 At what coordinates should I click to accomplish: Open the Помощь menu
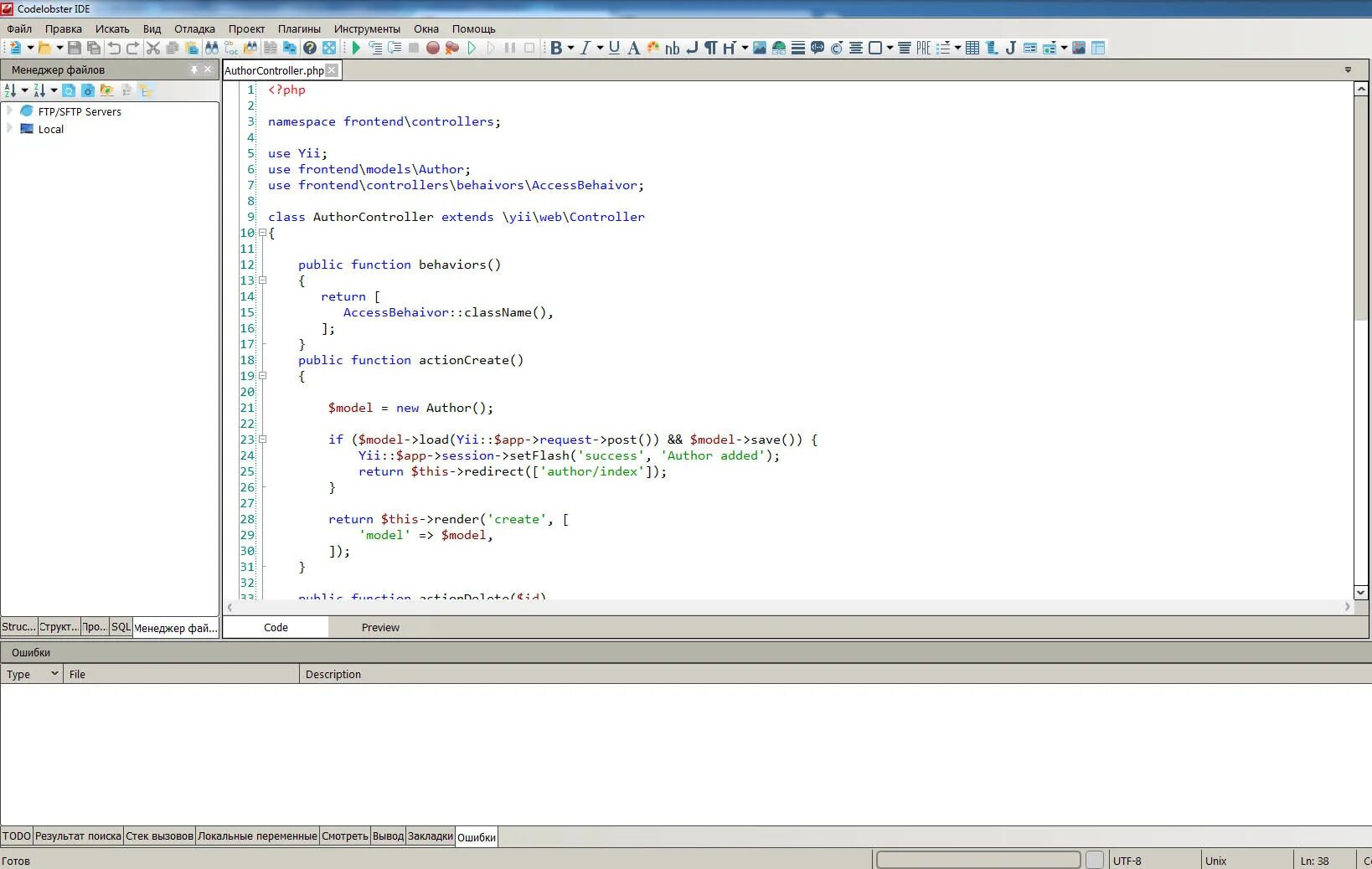[474, 28]
